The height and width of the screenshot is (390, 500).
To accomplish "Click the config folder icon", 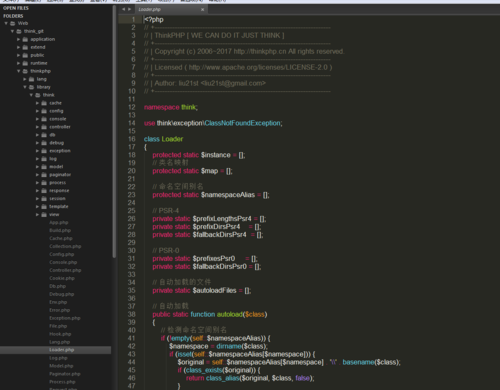I will [x=44, y=111].
